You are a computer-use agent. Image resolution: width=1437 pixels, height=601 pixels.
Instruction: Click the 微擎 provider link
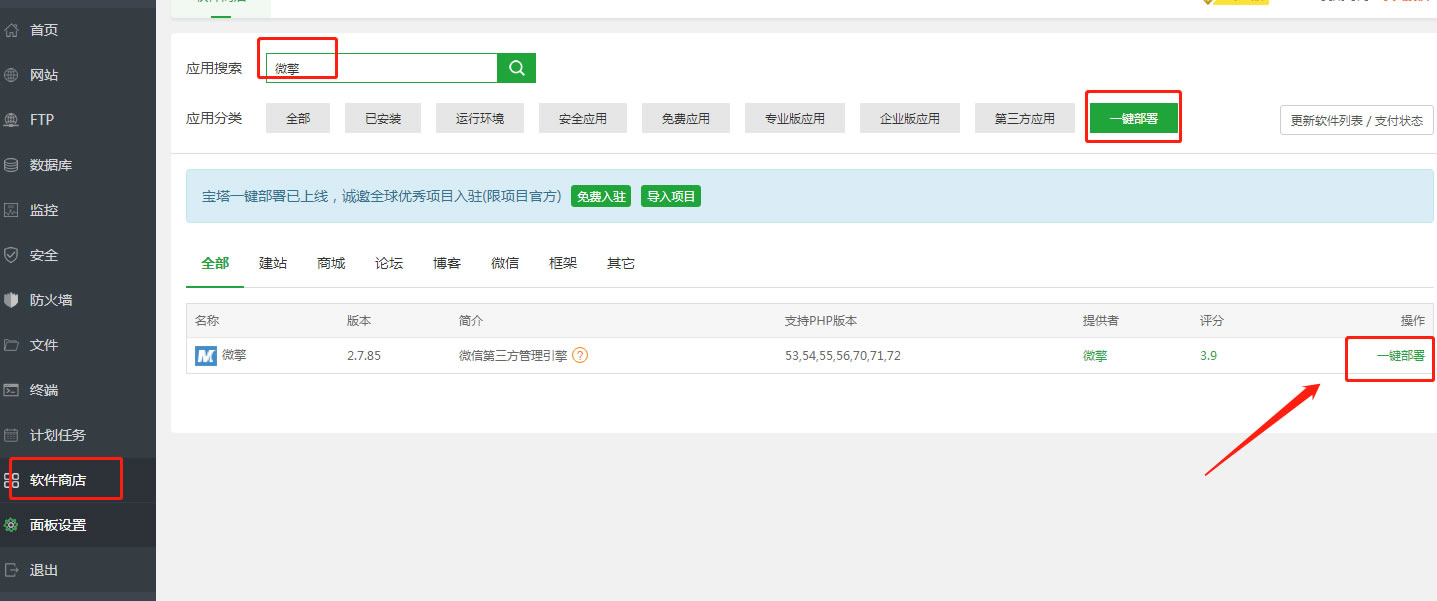tap(1095, 355)
